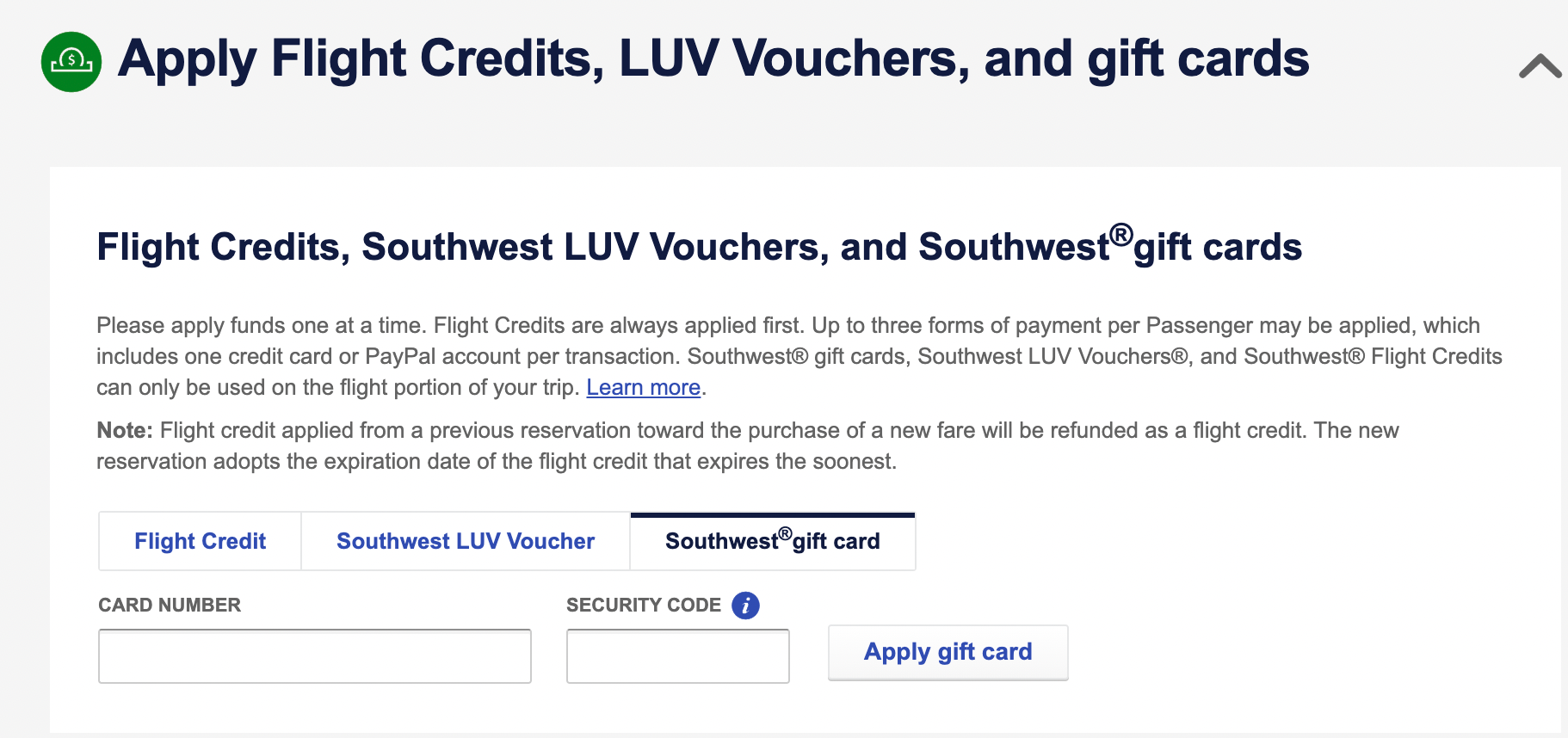Click the active gift card tab underline

click(772, 513)
